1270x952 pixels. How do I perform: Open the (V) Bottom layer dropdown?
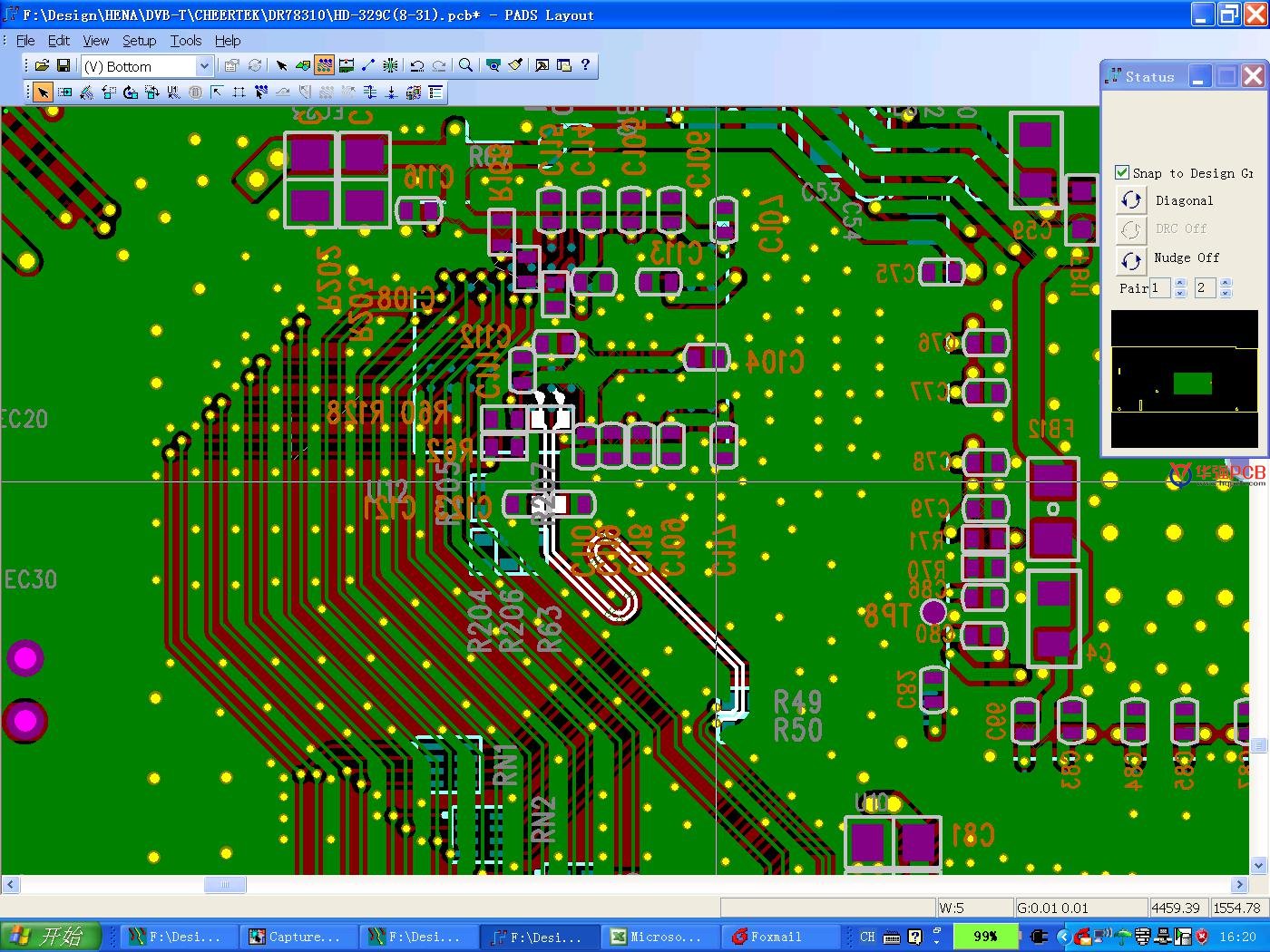point(204,66)
